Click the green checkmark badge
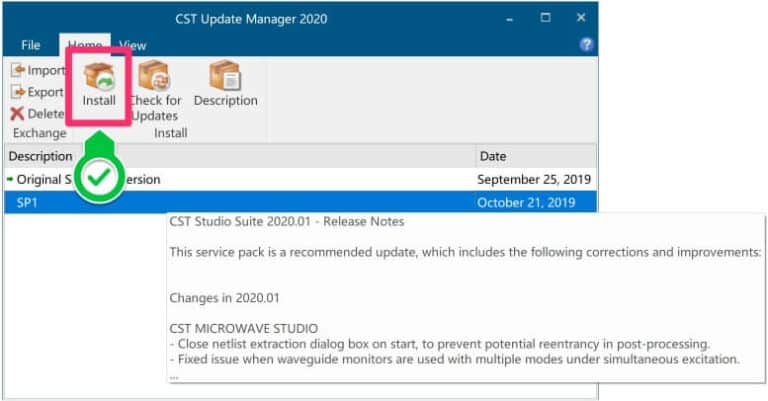The image size is (768, 401). click(x=98, y=178)
